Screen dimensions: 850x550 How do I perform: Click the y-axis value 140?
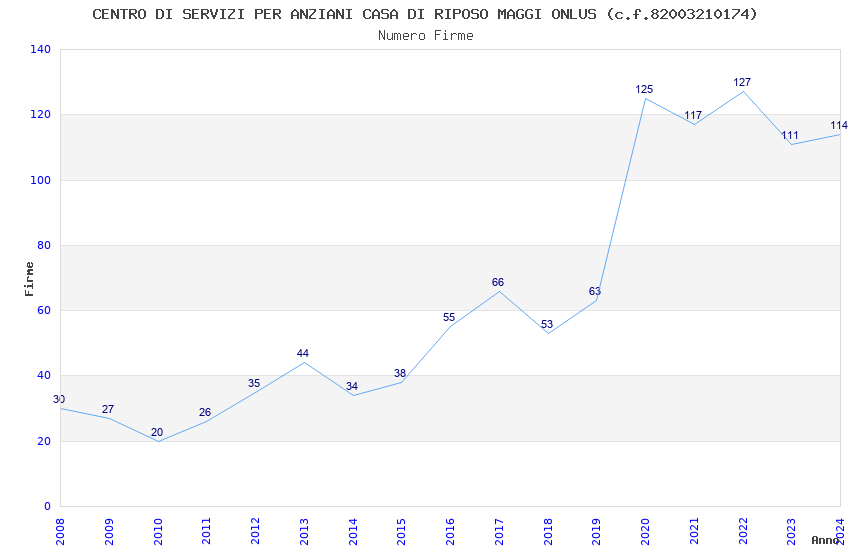pyautogui.click(x=41, y=49)
